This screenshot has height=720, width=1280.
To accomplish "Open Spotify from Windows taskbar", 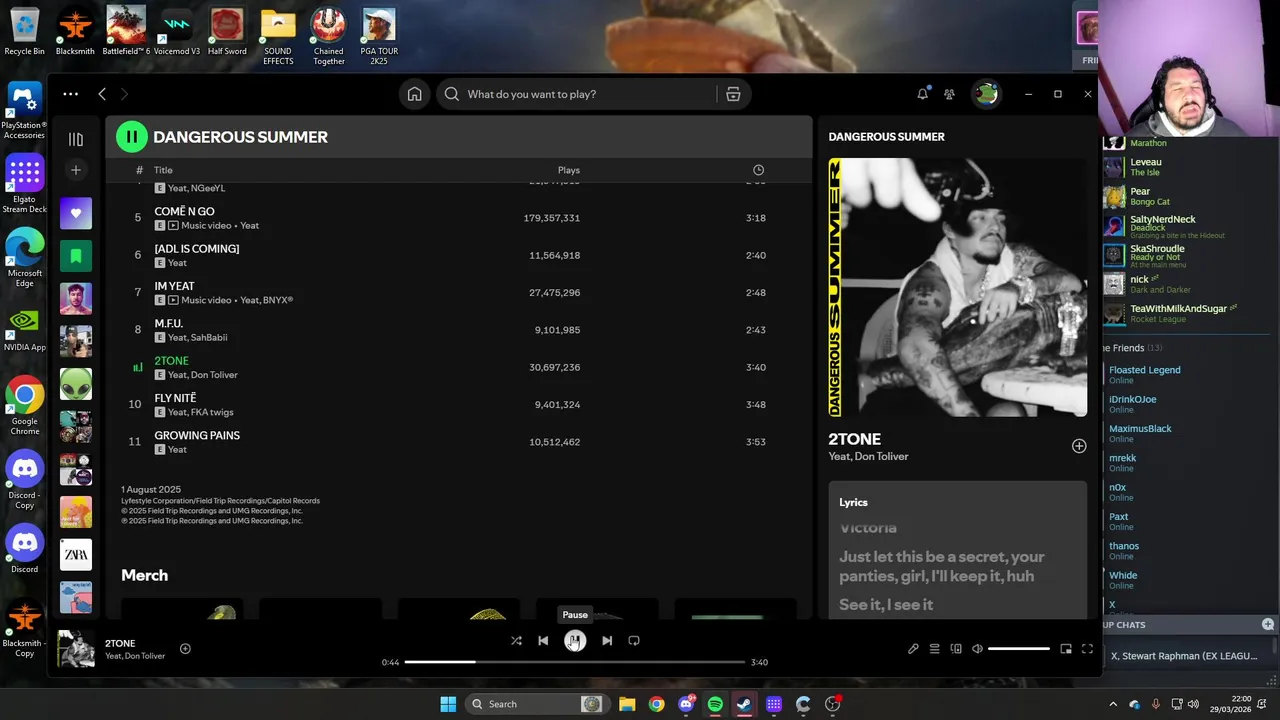I will [x=715, y=704].
